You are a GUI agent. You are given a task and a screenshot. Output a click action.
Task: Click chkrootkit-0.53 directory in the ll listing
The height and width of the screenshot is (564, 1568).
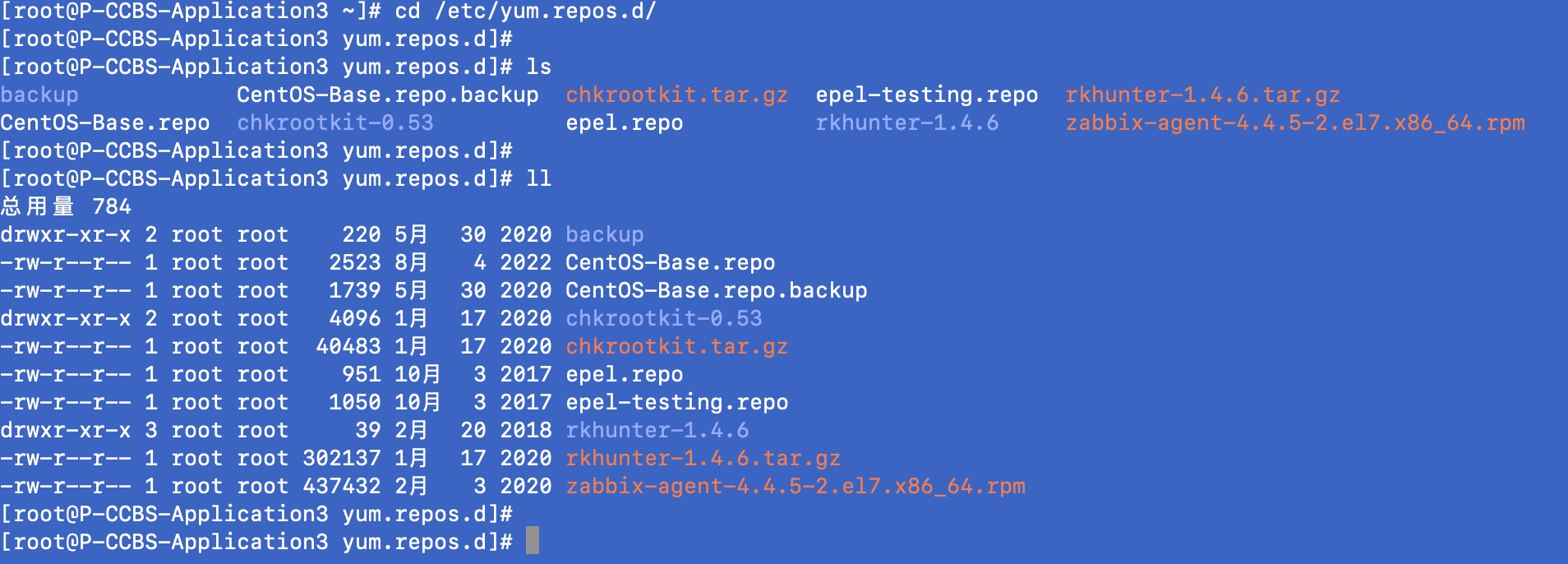click(x=664, y=318)
